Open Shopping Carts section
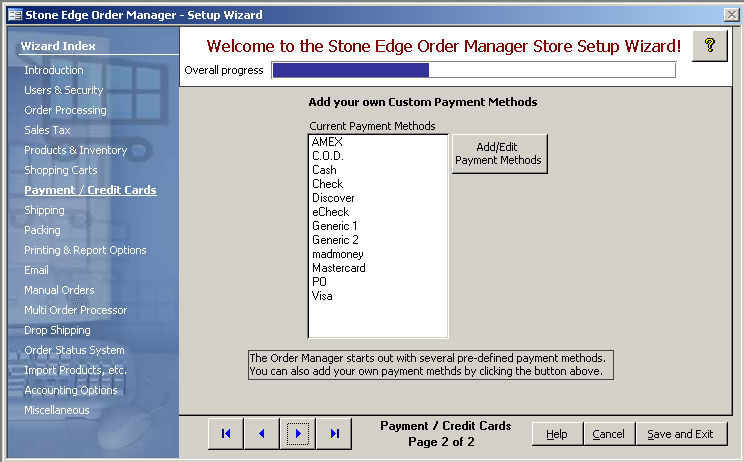The image size is (744, 462). [61, 170]
